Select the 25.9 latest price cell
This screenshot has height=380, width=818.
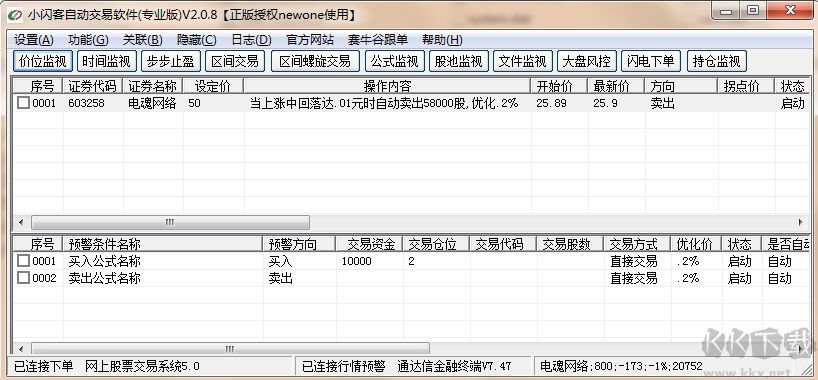[x=605, y=103]
